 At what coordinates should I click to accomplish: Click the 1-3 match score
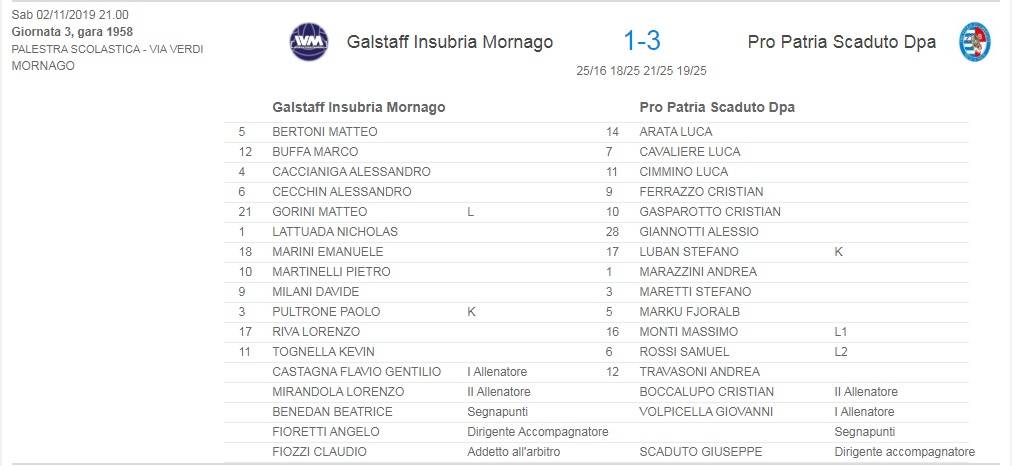pyautogui.click(x=642, y=41)
